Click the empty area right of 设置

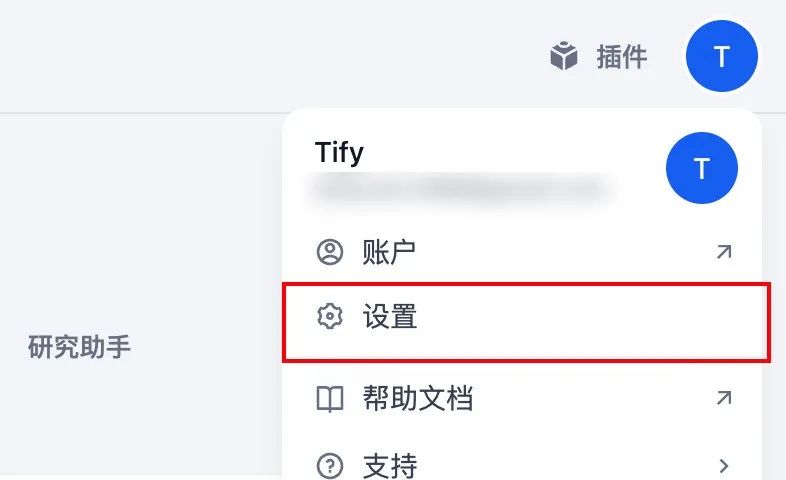tap(592, 321)
